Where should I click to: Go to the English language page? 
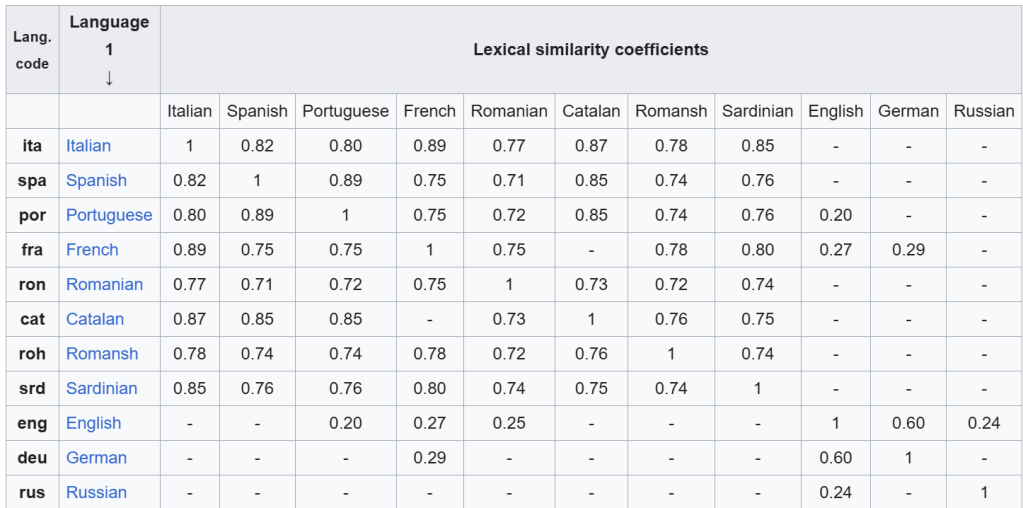(93, 423)
